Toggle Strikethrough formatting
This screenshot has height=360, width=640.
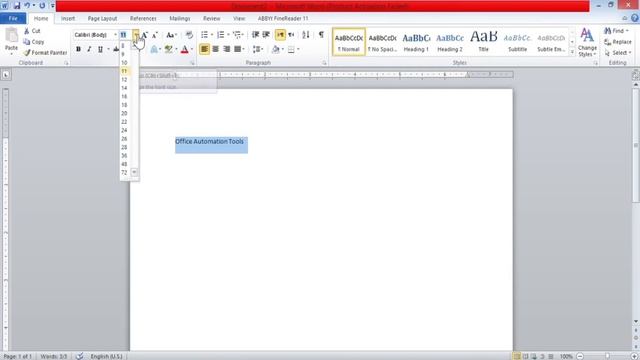pyautogui.click(x=116, y=49)
